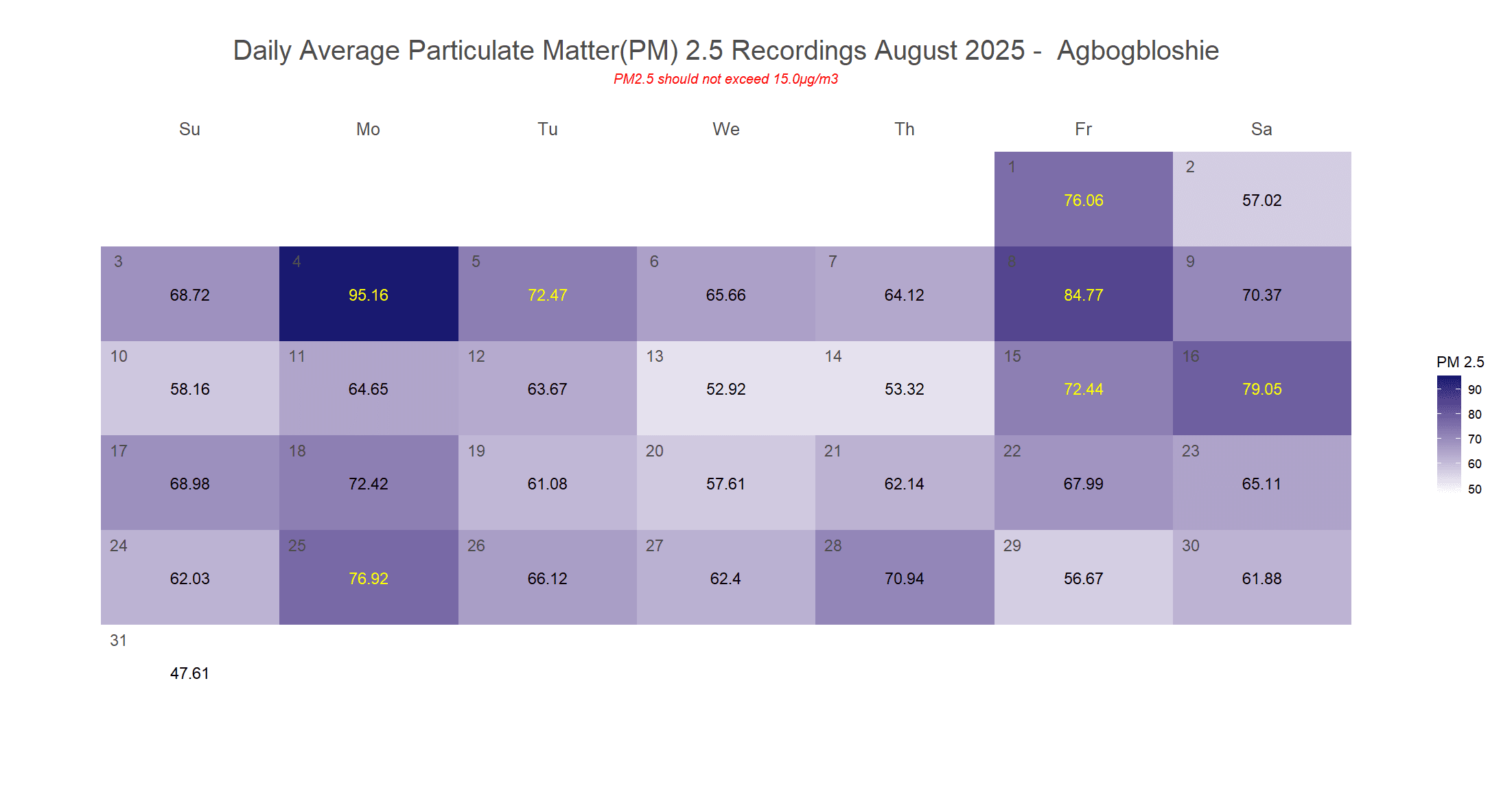Click the 'Su' weekday column header

pyautogui.click(x=189, y=129)
